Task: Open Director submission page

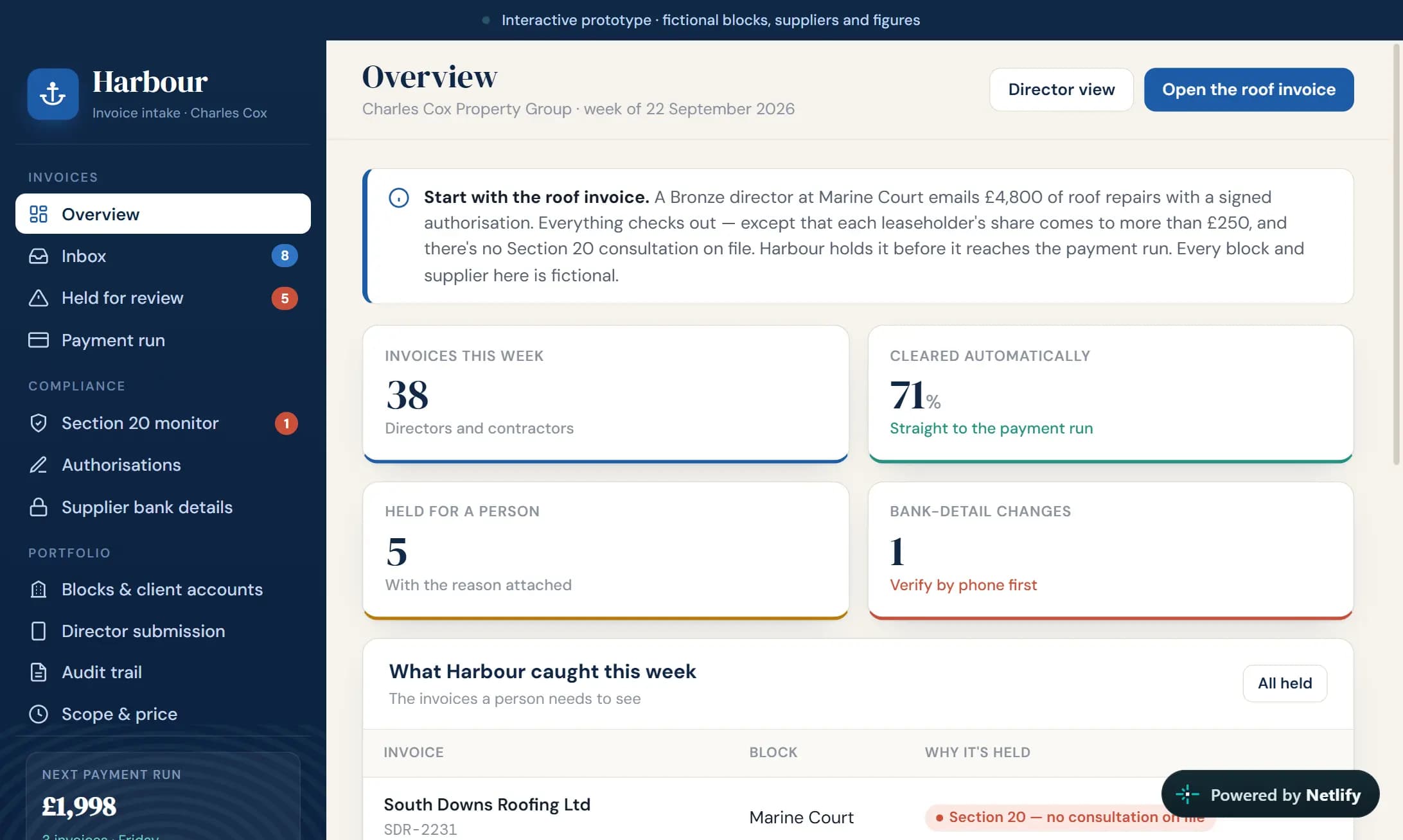Action: coord(163,631)
